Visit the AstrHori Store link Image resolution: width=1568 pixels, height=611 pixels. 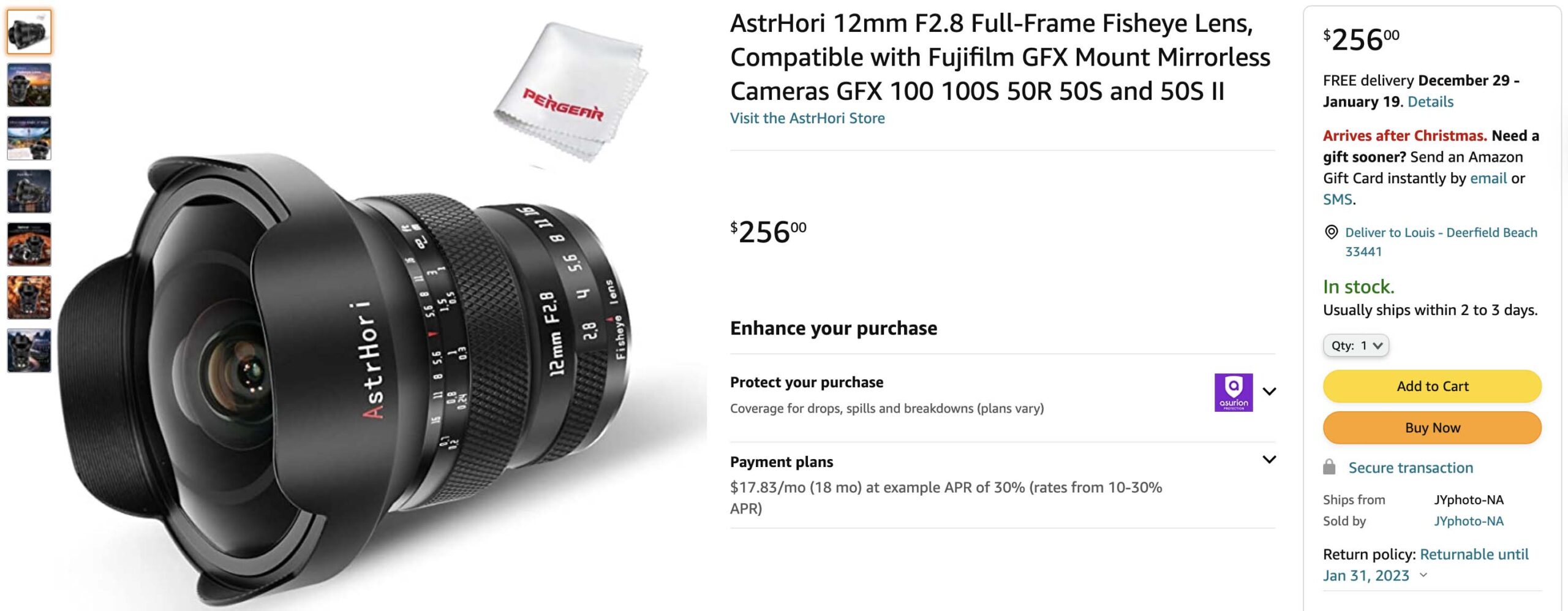pos(807,118)
